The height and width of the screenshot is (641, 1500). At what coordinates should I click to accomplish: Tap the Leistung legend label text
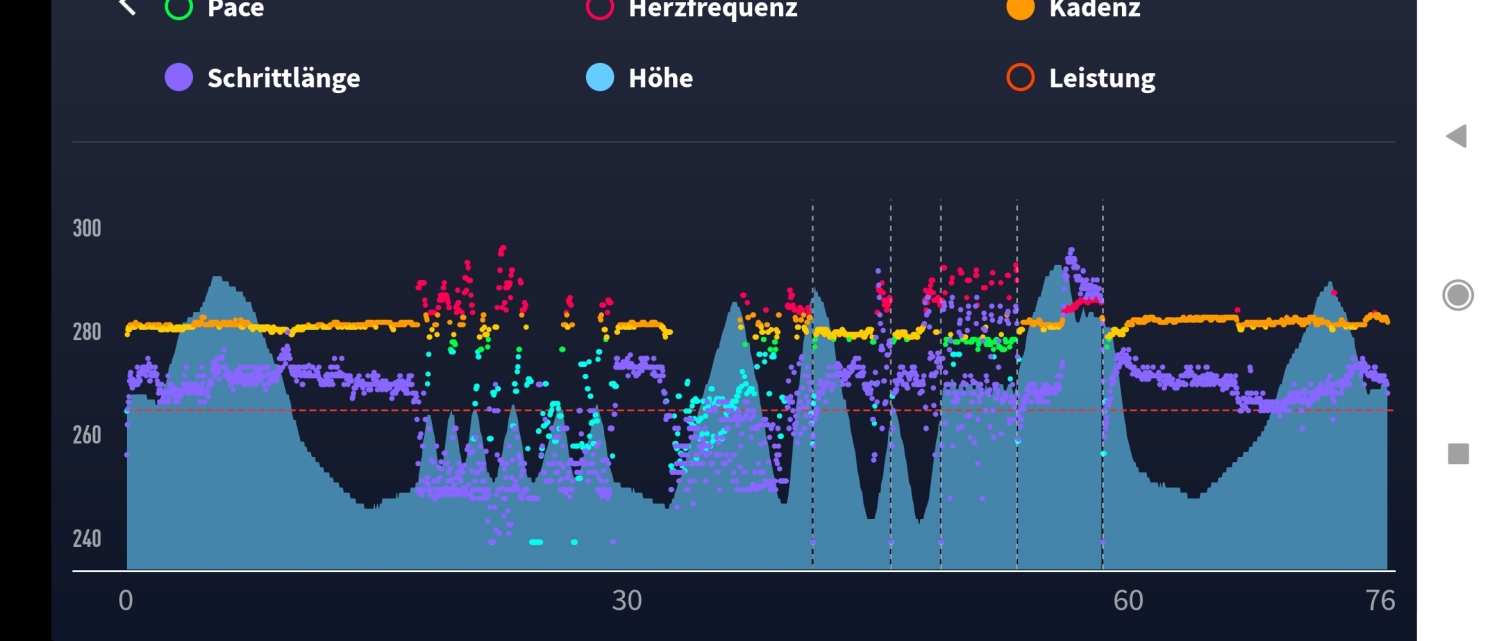point(1101,78)
